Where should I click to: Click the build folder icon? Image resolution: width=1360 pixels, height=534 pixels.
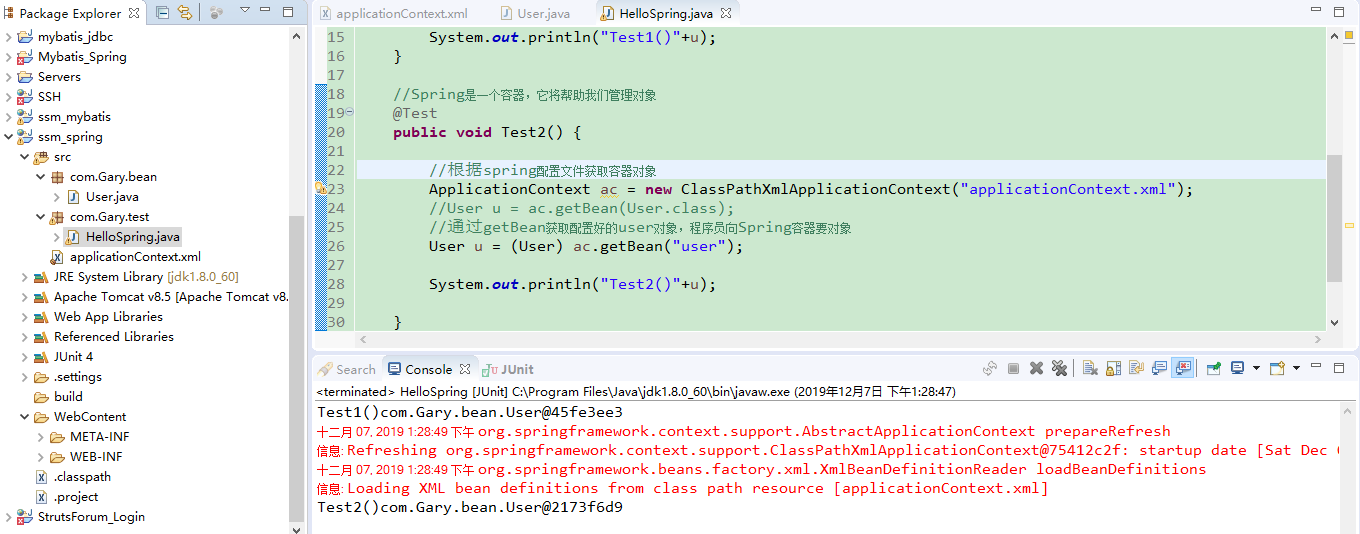(x=41, y=397)
